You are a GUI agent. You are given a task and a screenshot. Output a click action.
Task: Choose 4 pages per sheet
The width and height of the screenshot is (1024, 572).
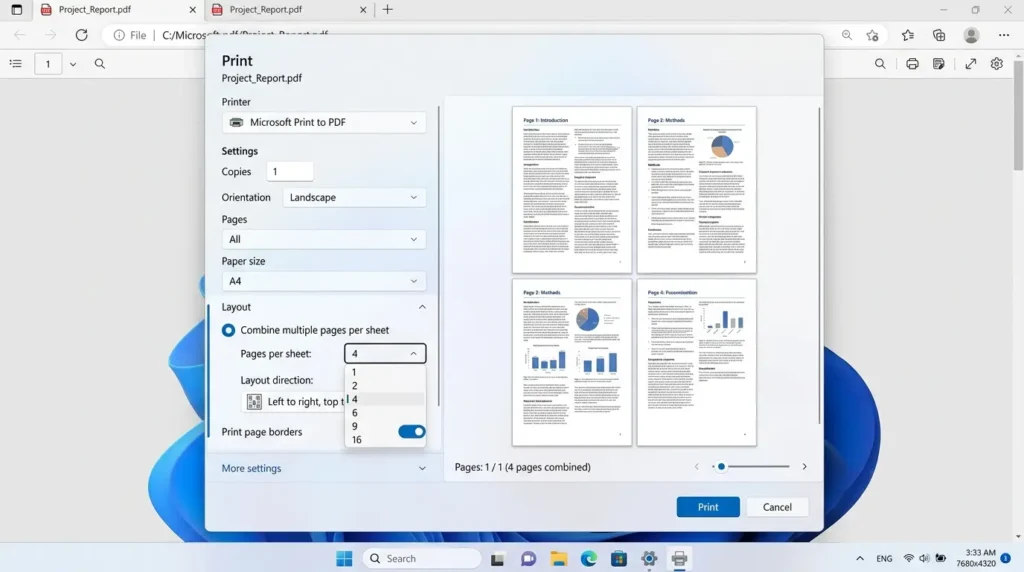click(x=385, y=399)
